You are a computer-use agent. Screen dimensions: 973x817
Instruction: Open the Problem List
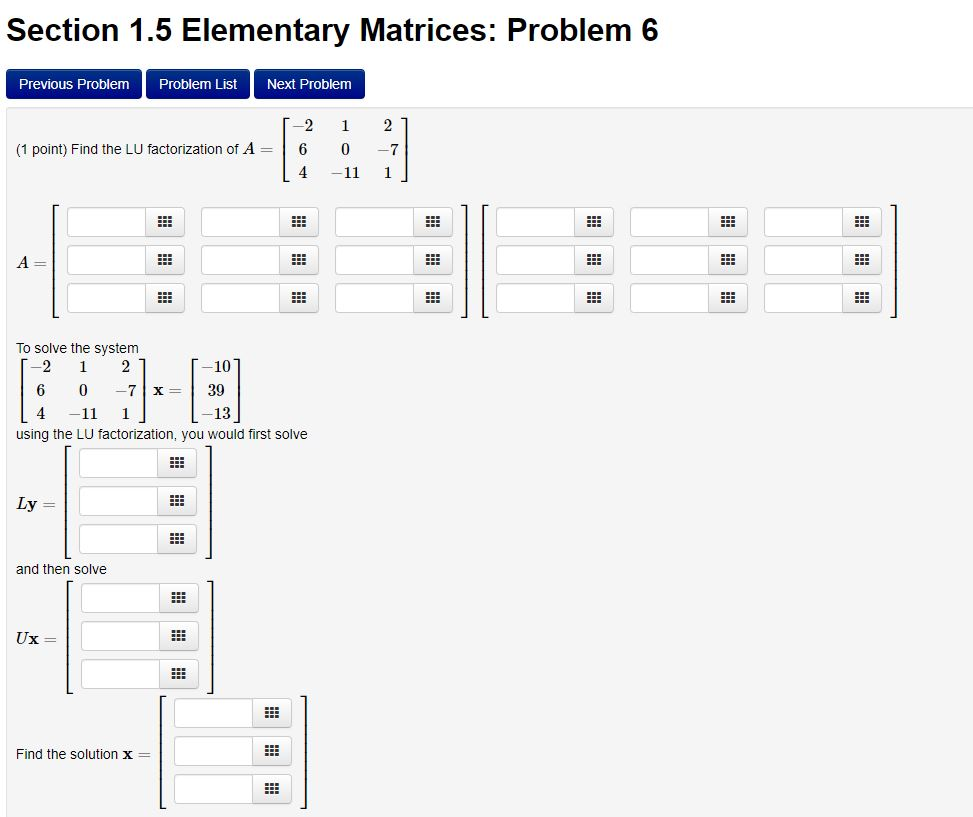coord(197,84)
